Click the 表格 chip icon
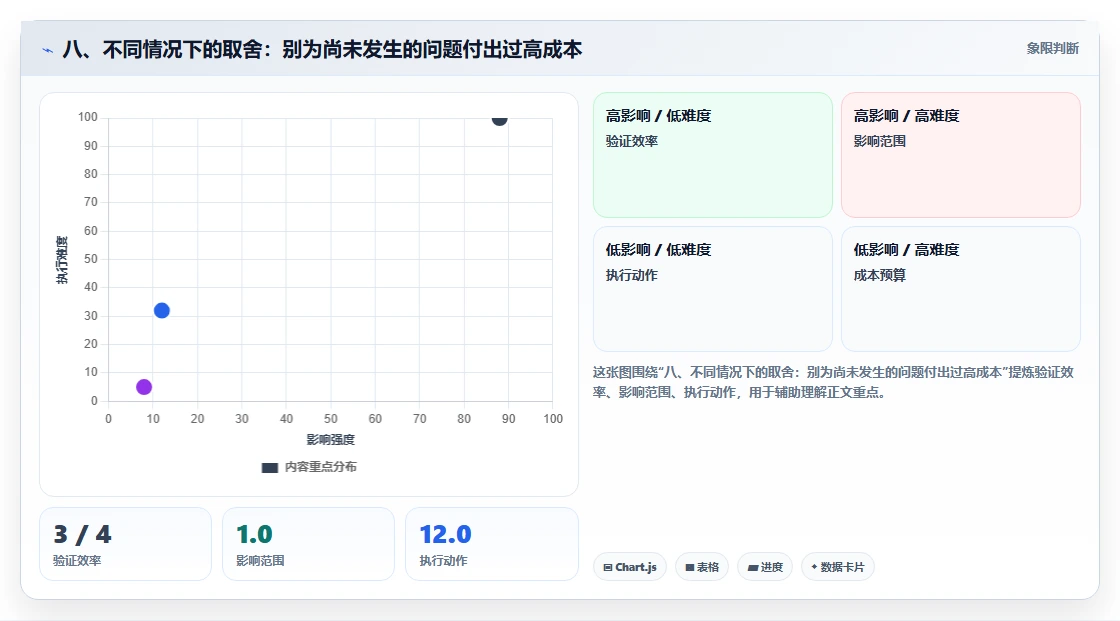This screenshot has height=621, width=1120. [690, 567]
